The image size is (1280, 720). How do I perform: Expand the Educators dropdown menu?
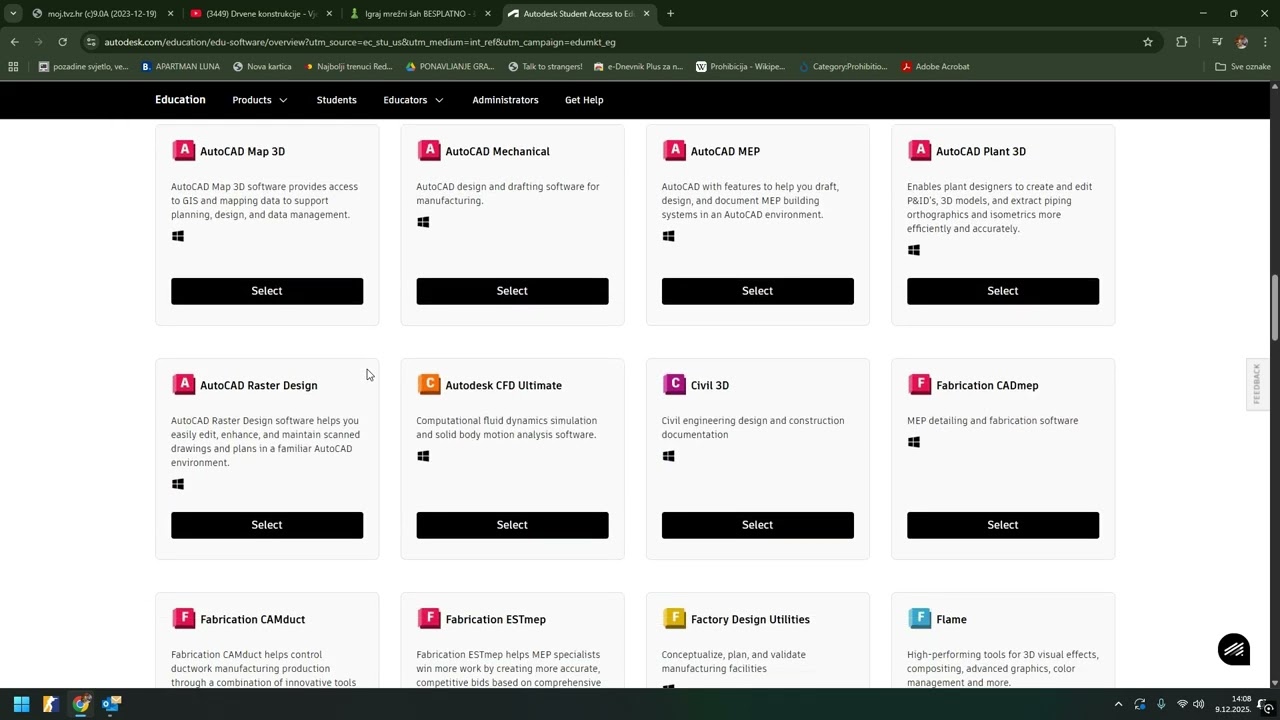[x=413, y=100]
